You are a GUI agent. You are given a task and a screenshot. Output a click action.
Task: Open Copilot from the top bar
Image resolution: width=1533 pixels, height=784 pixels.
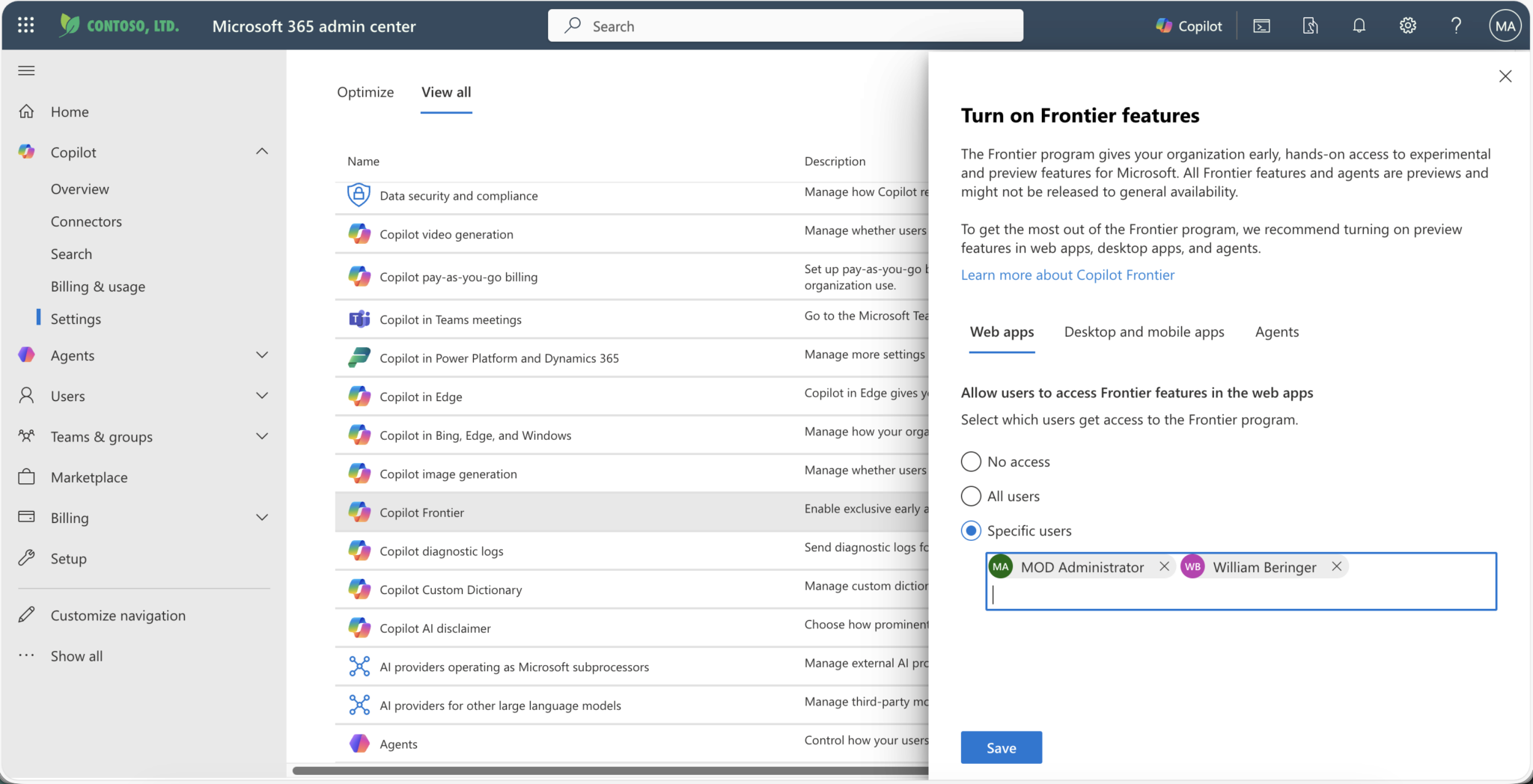1189,25
